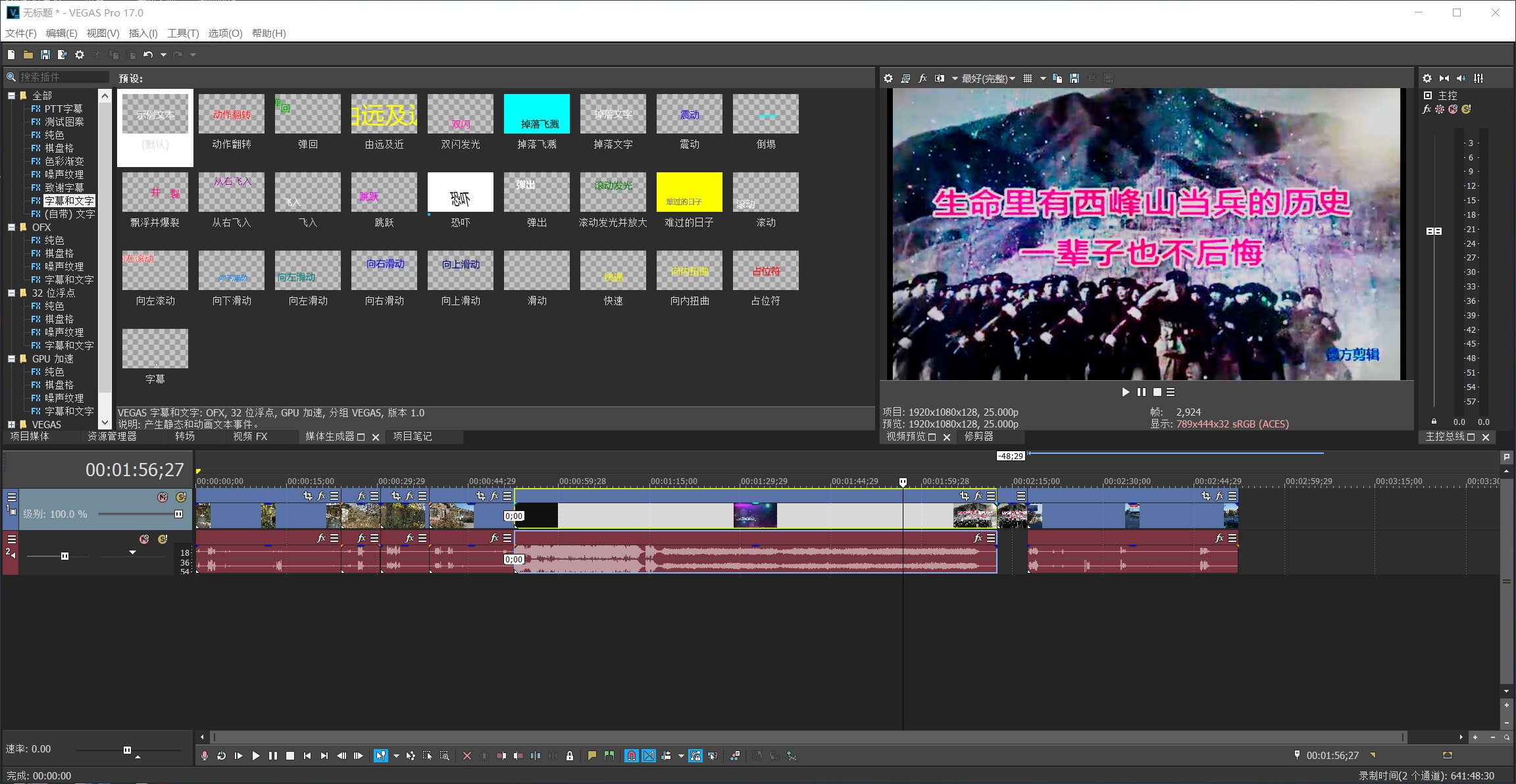Adjust the 速率 playback rate slider

128,750
